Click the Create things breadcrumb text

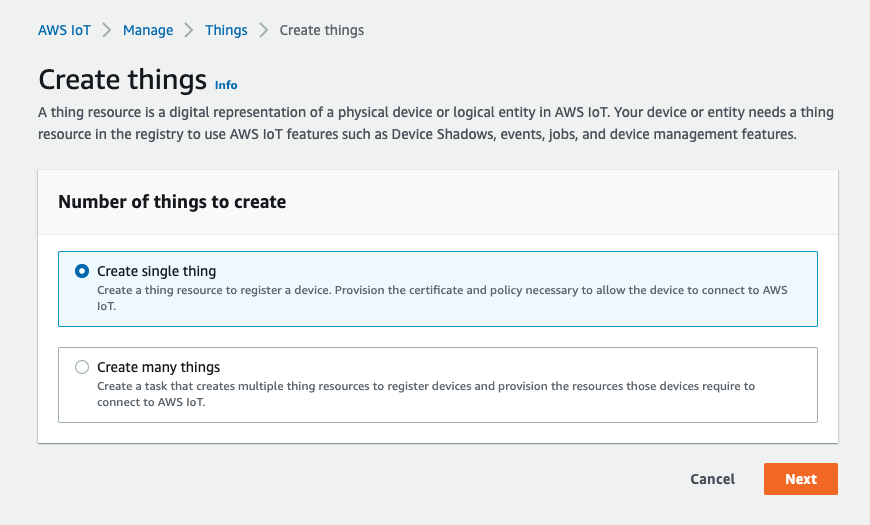(x=321, y=30)
